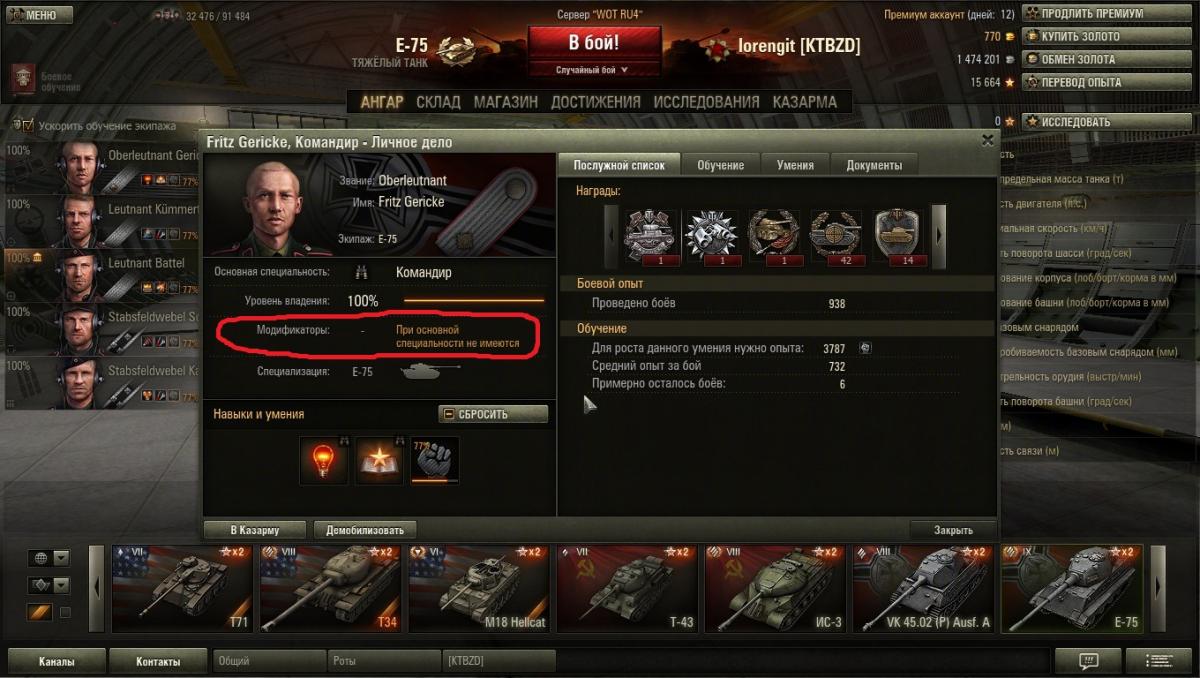Open the Умения tab
Screen dimensions: 1200x678
click(795, 165)
